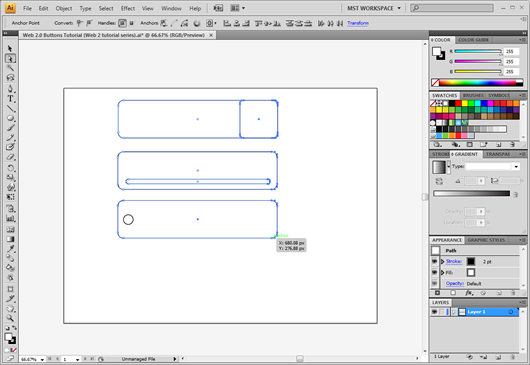Toggle Layer 1 visibility eye
The width and height of the screenshot is (530, 365).
tap(434, 312)
